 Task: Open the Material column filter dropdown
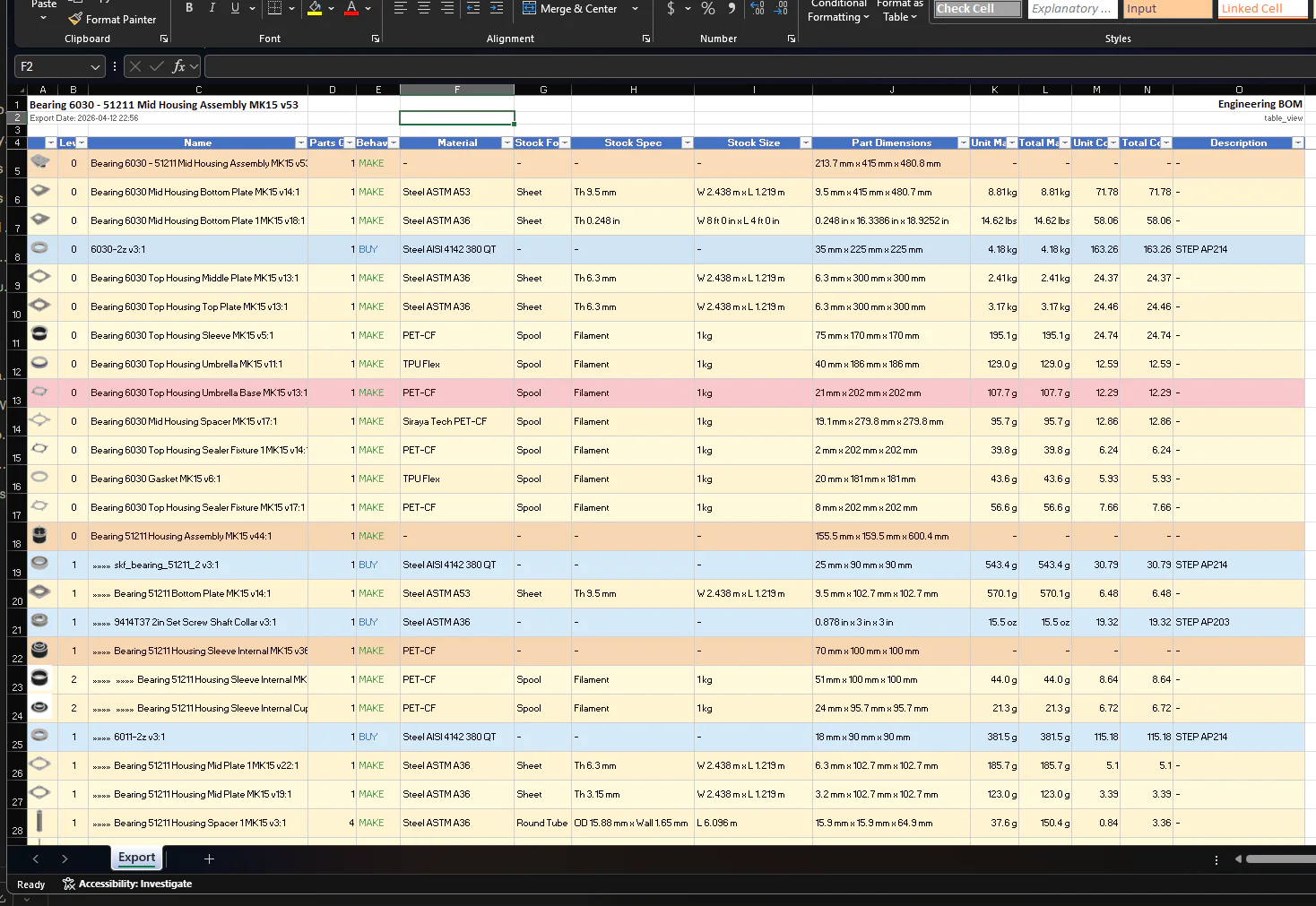point(507,142)
